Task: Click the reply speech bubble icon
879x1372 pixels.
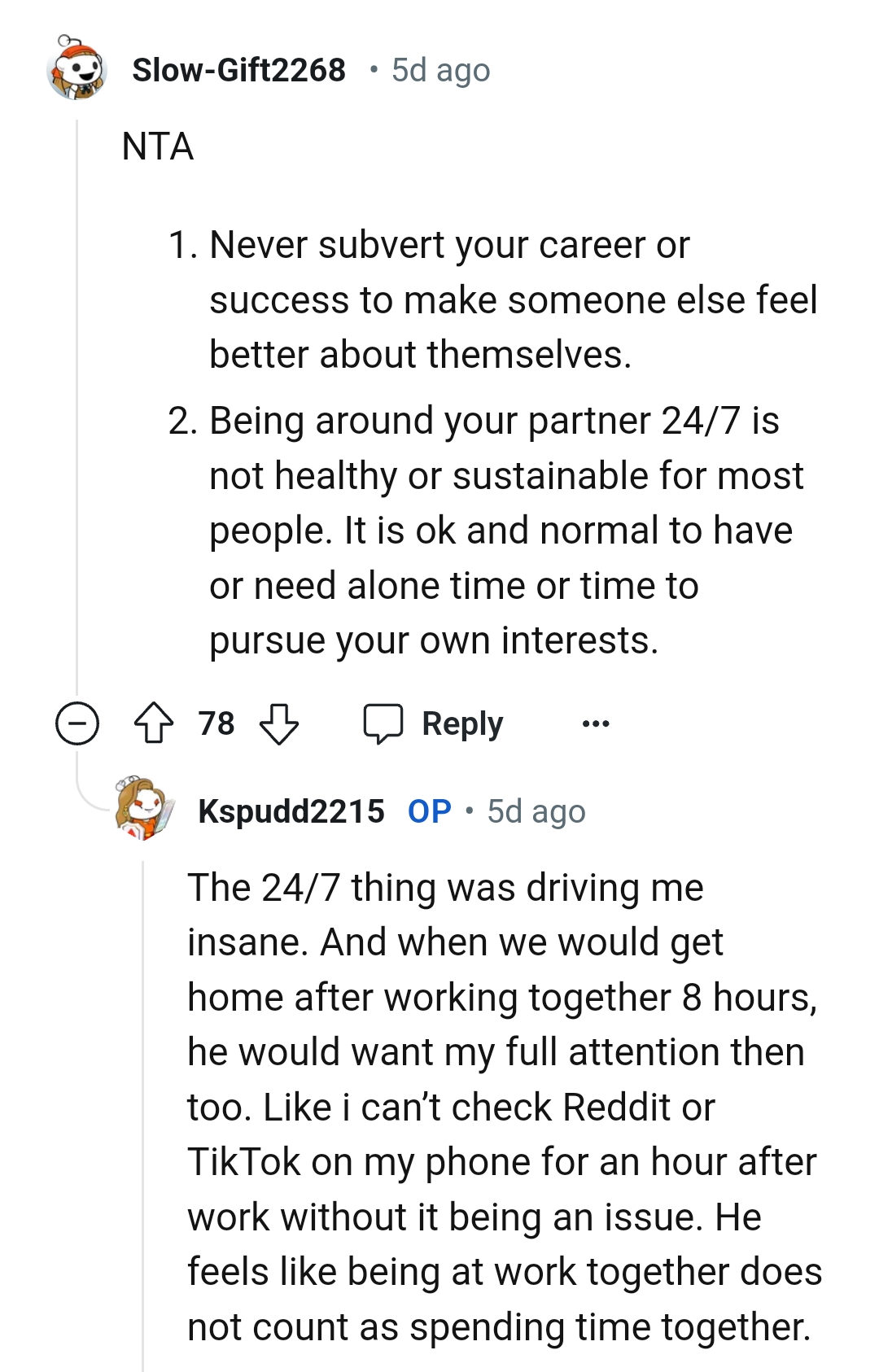Action: 383,723
